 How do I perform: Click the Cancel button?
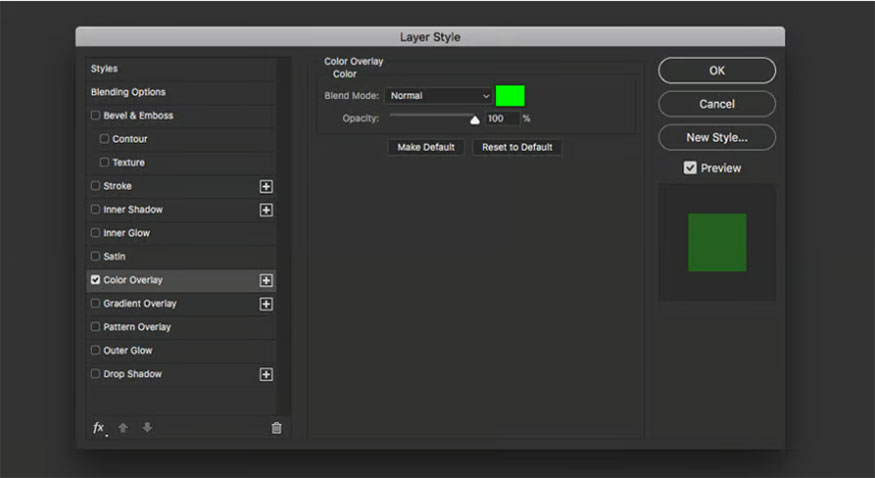[717, 104]
